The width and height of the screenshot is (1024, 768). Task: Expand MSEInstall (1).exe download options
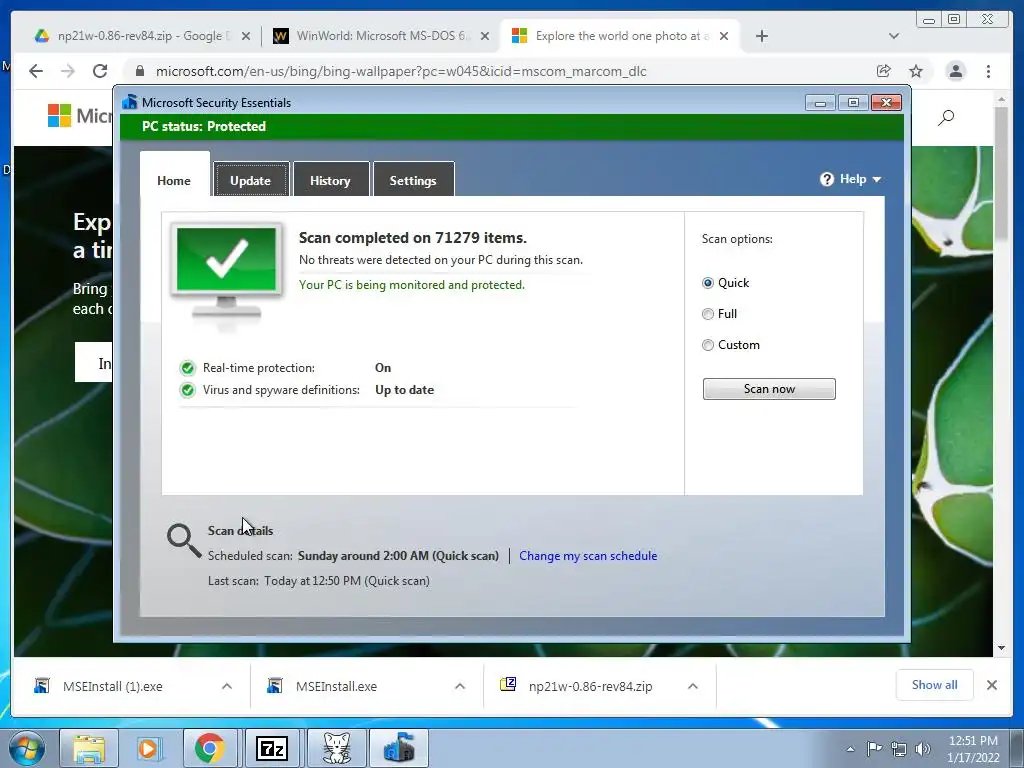(x=227, y=686)
